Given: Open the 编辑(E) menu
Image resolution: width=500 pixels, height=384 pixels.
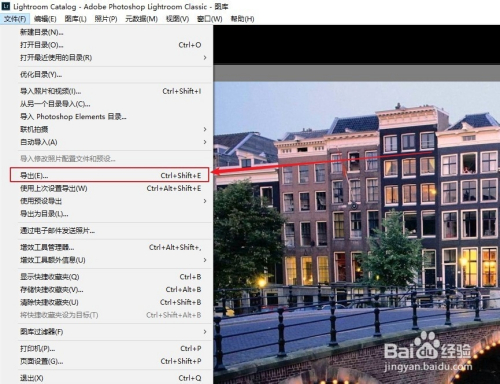Looking at the screenshot, I should coord(45,19).
